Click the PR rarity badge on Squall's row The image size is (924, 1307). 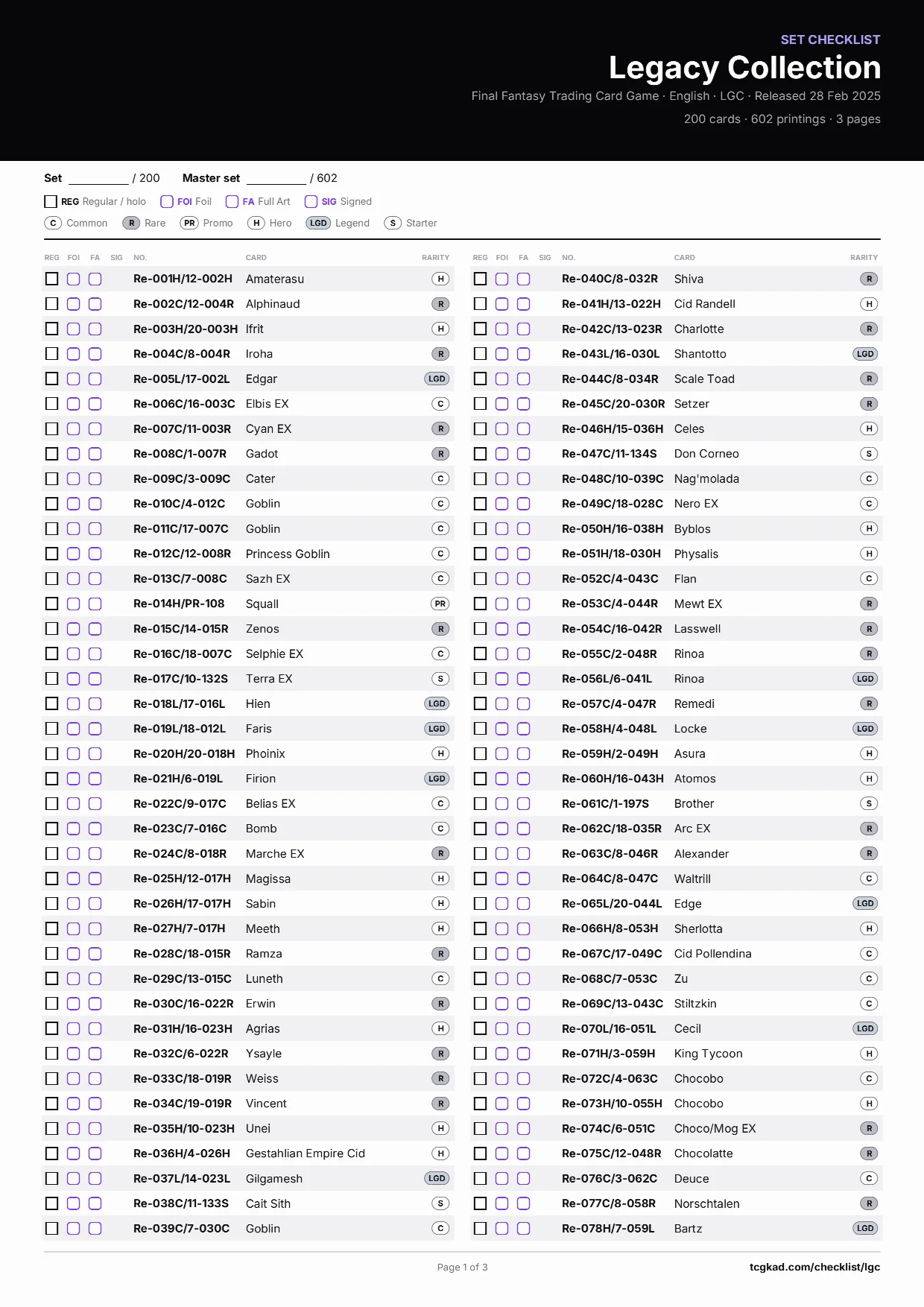pos(440,604)
